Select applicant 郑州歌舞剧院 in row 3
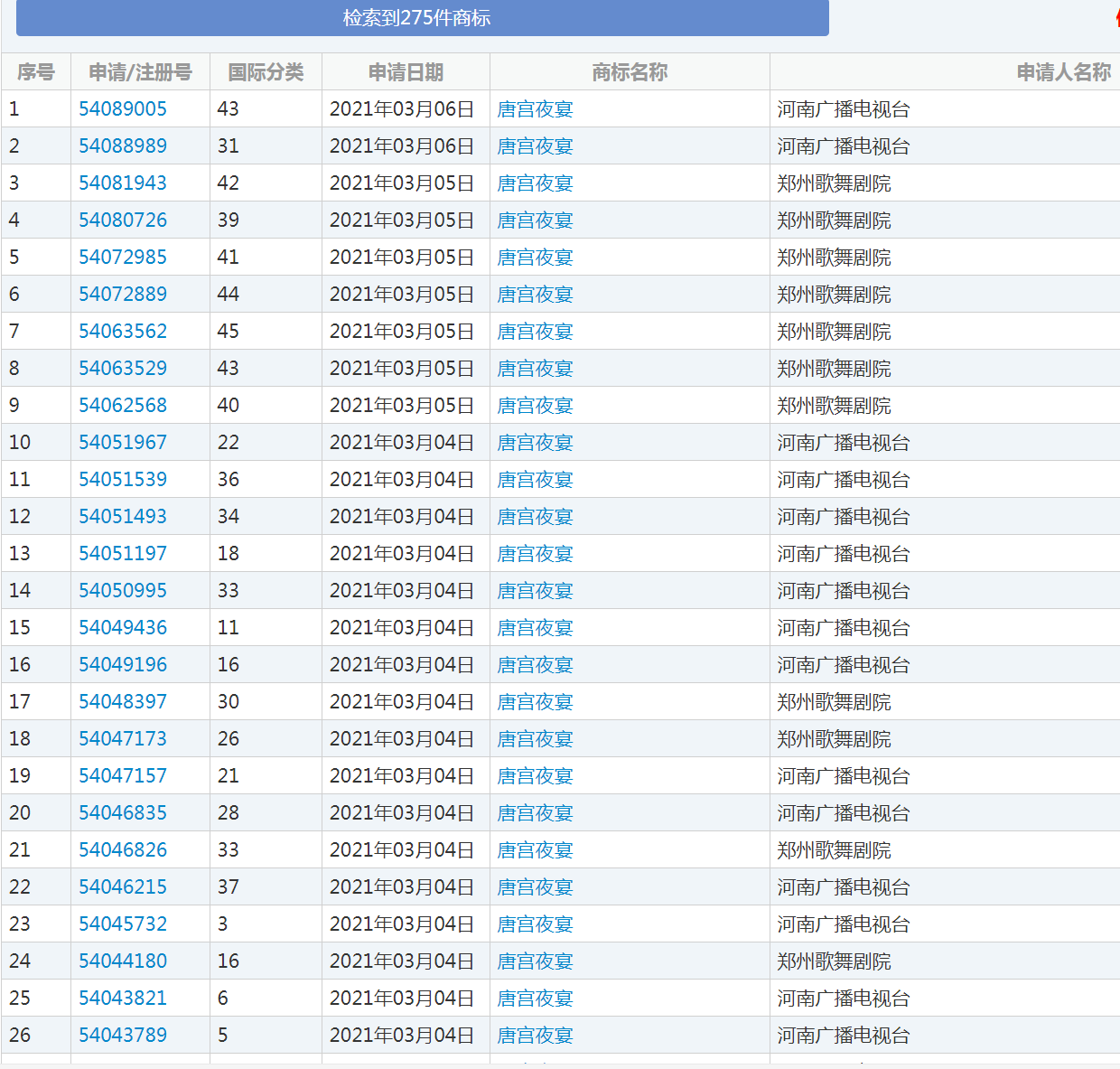The width and height of the screenshot is (1120, 1069). coord(835,183)
